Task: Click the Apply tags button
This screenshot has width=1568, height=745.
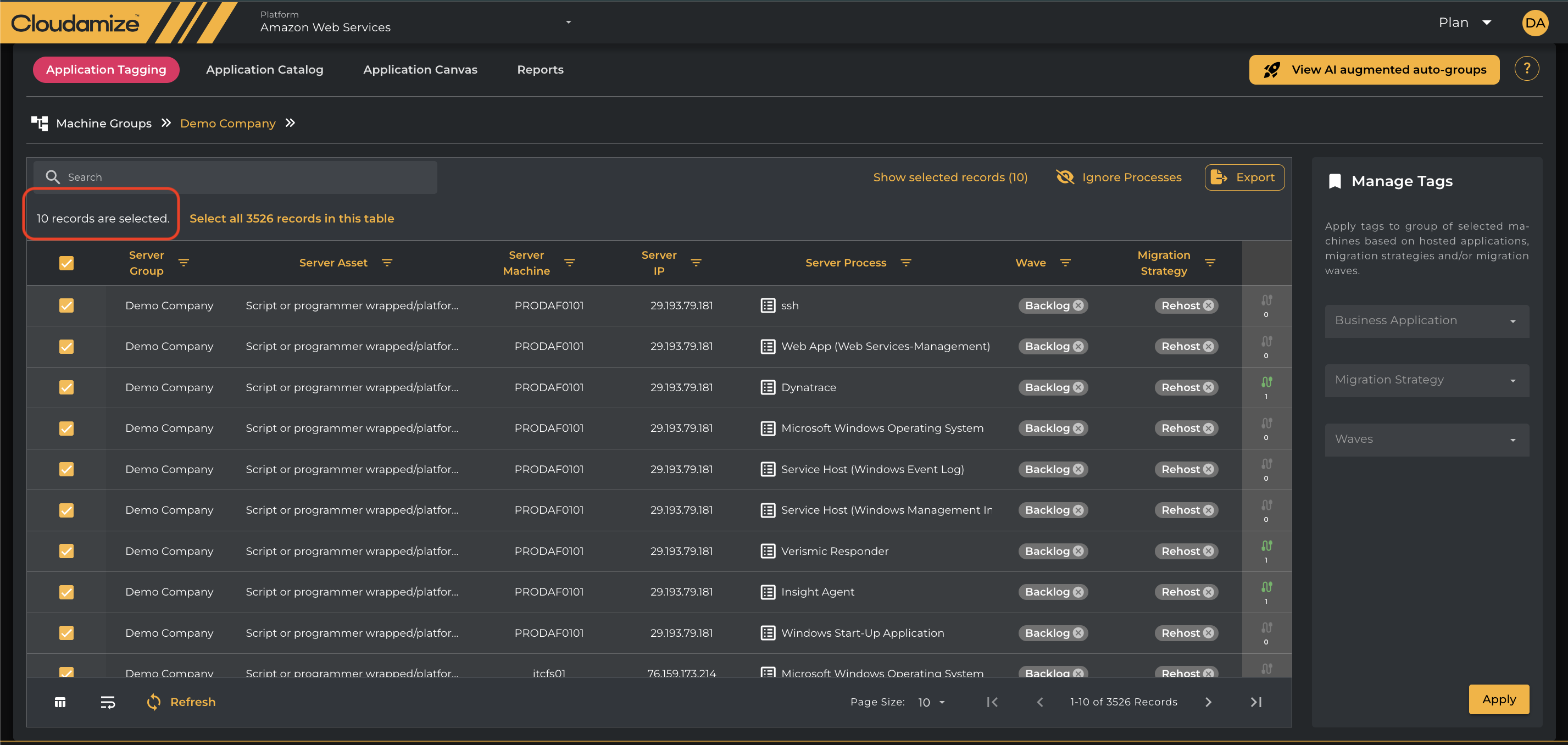Action: pyautogui.click(x=1498, y=699)
